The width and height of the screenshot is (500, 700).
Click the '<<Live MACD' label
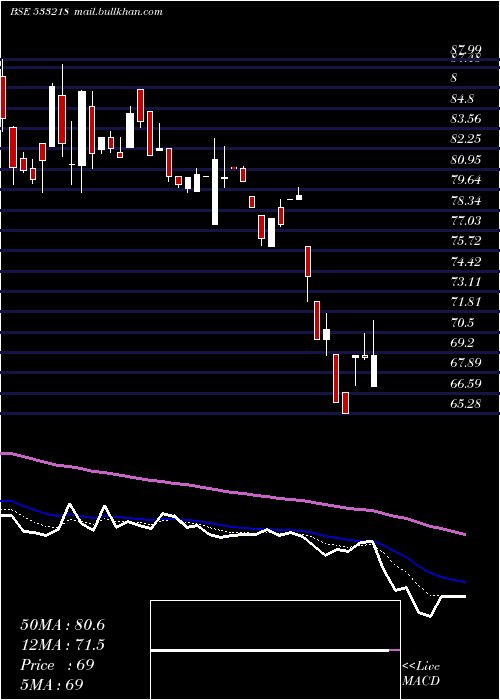point(421,674)
